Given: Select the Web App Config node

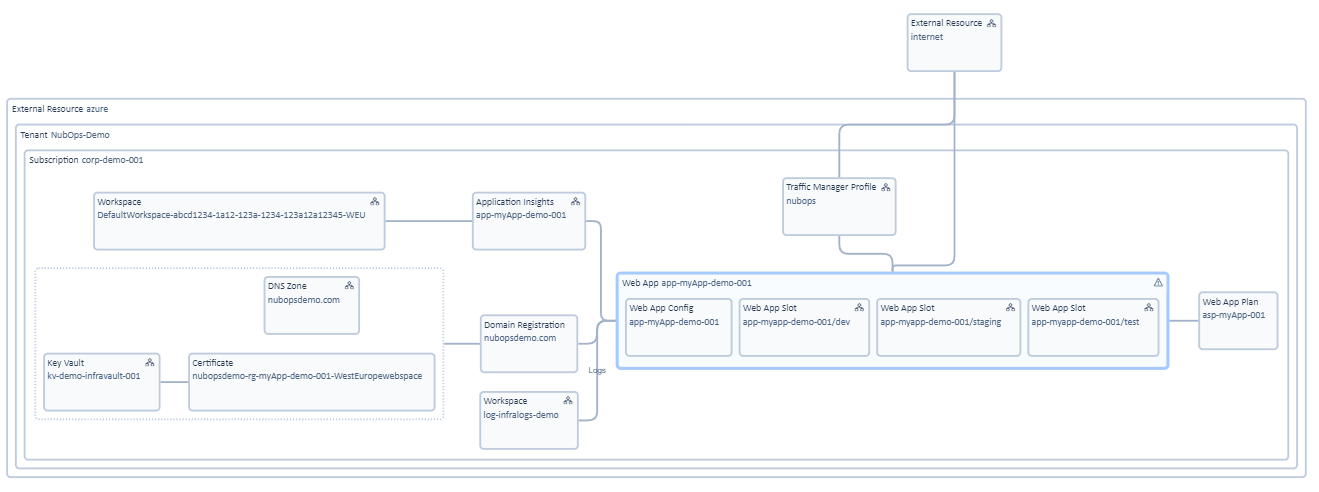Looking at the screenshot, I should pos(678,327).
